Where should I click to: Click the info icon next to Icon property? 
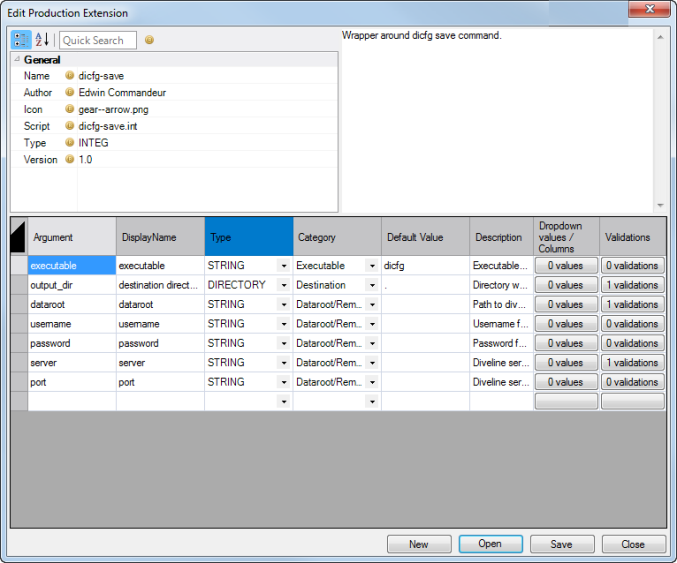coord(70,109)
